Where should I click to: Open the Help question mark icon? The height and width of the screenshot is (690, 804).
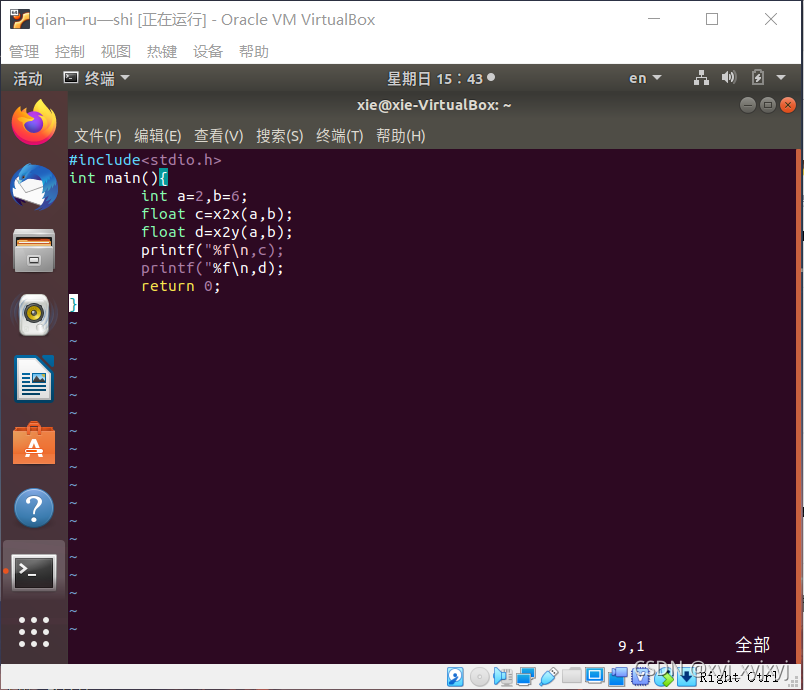pos(34,508)
